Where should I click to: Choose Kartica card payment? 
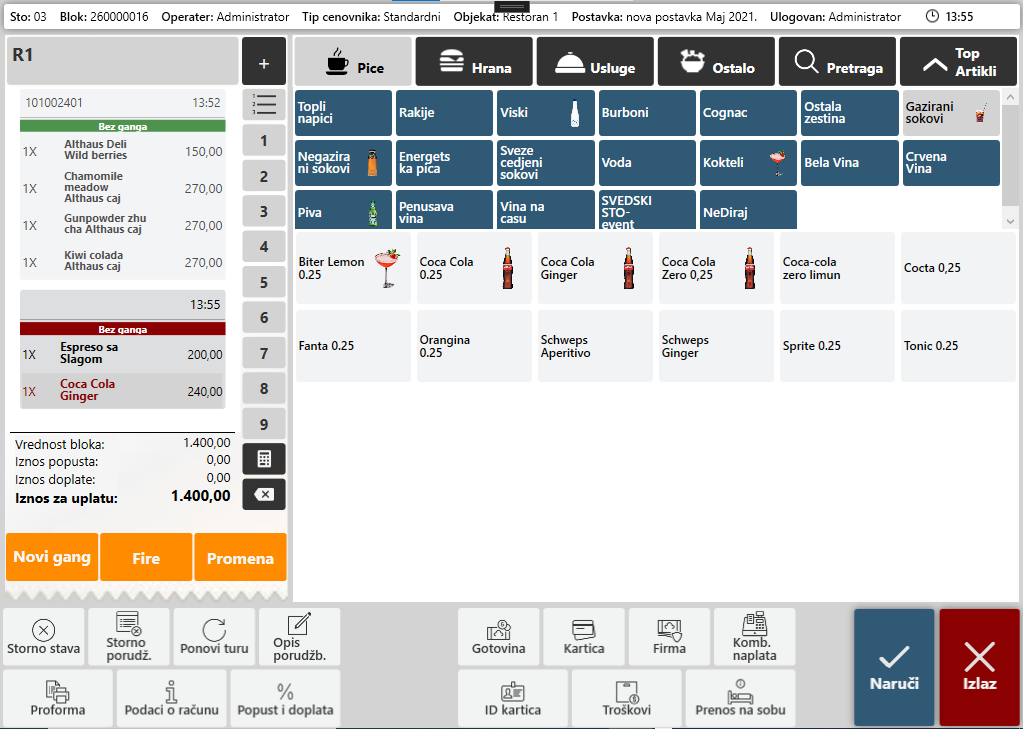(584, 637)
